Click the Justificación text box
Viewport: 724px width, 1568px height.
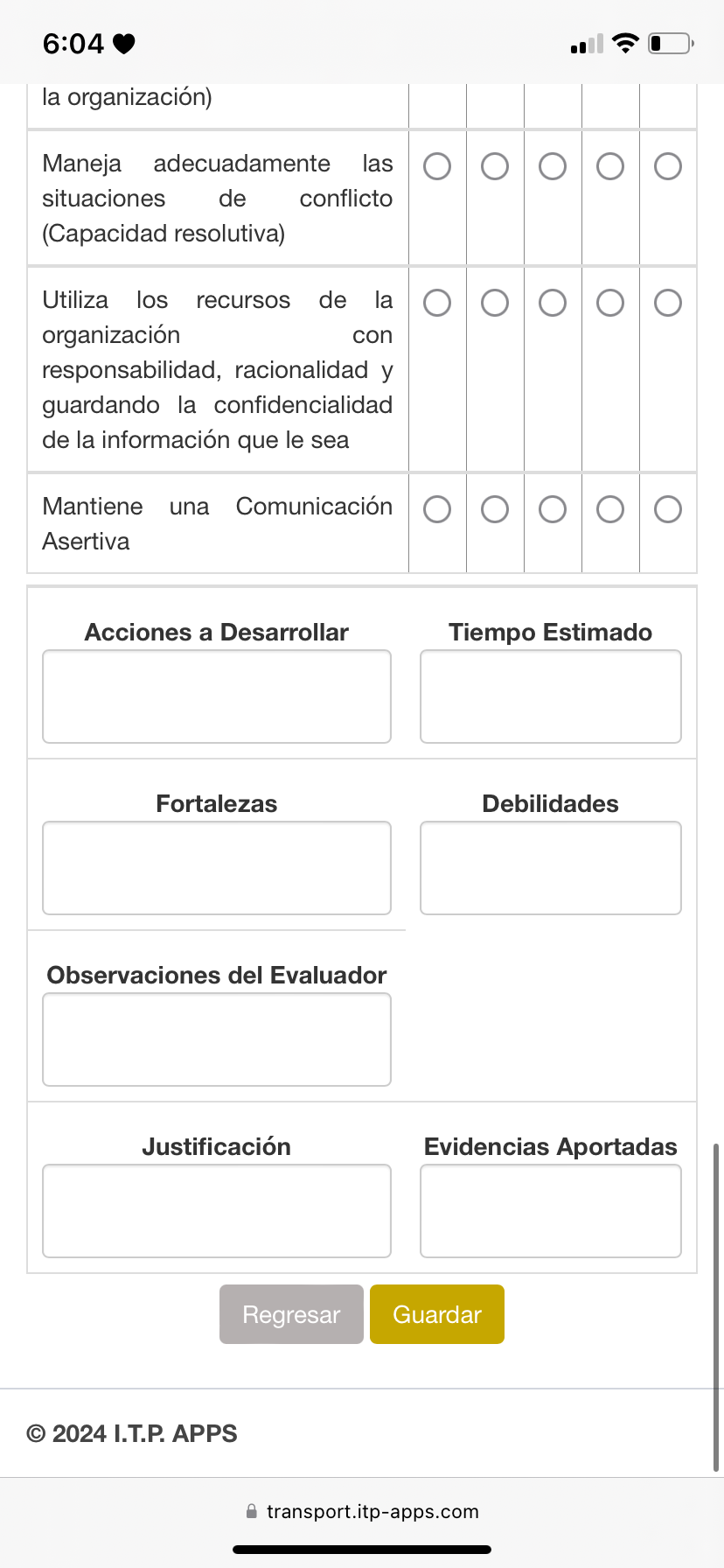[217, 1211]
